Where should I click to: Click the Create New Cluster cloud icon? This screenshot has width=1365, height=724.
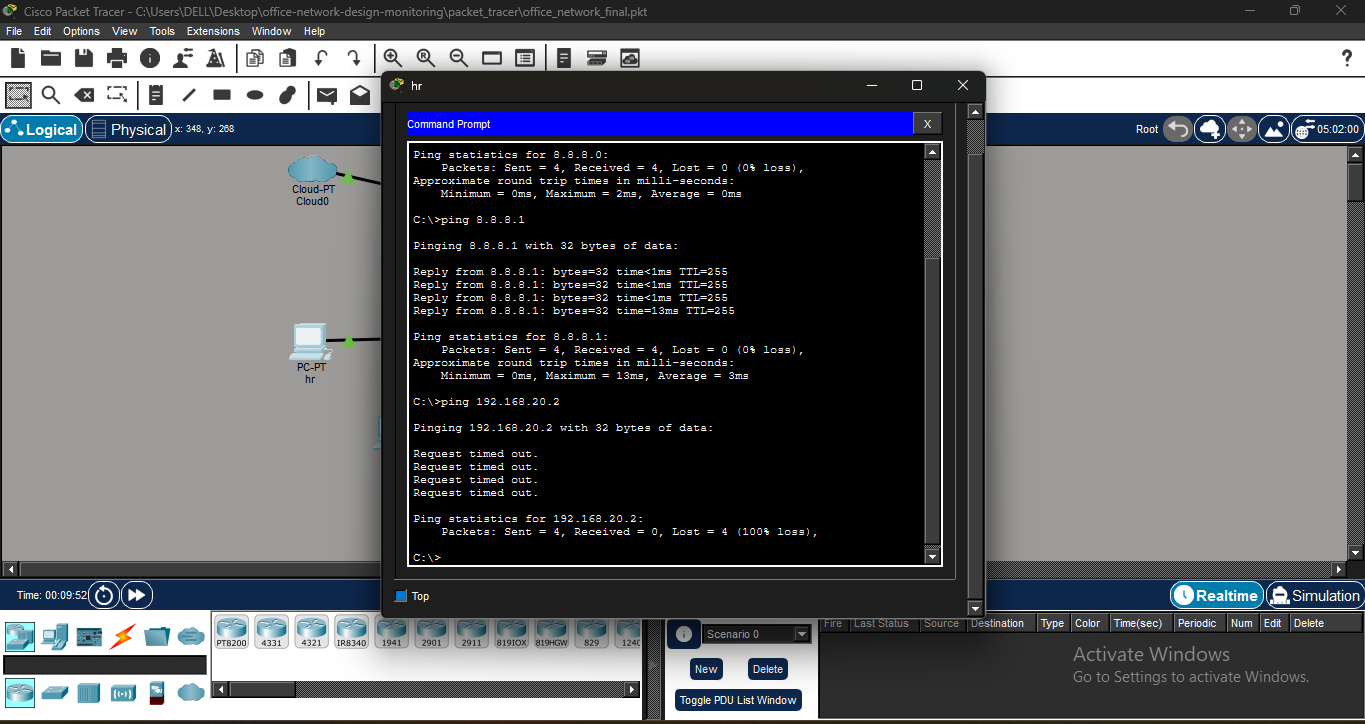tap(1210, 129)
